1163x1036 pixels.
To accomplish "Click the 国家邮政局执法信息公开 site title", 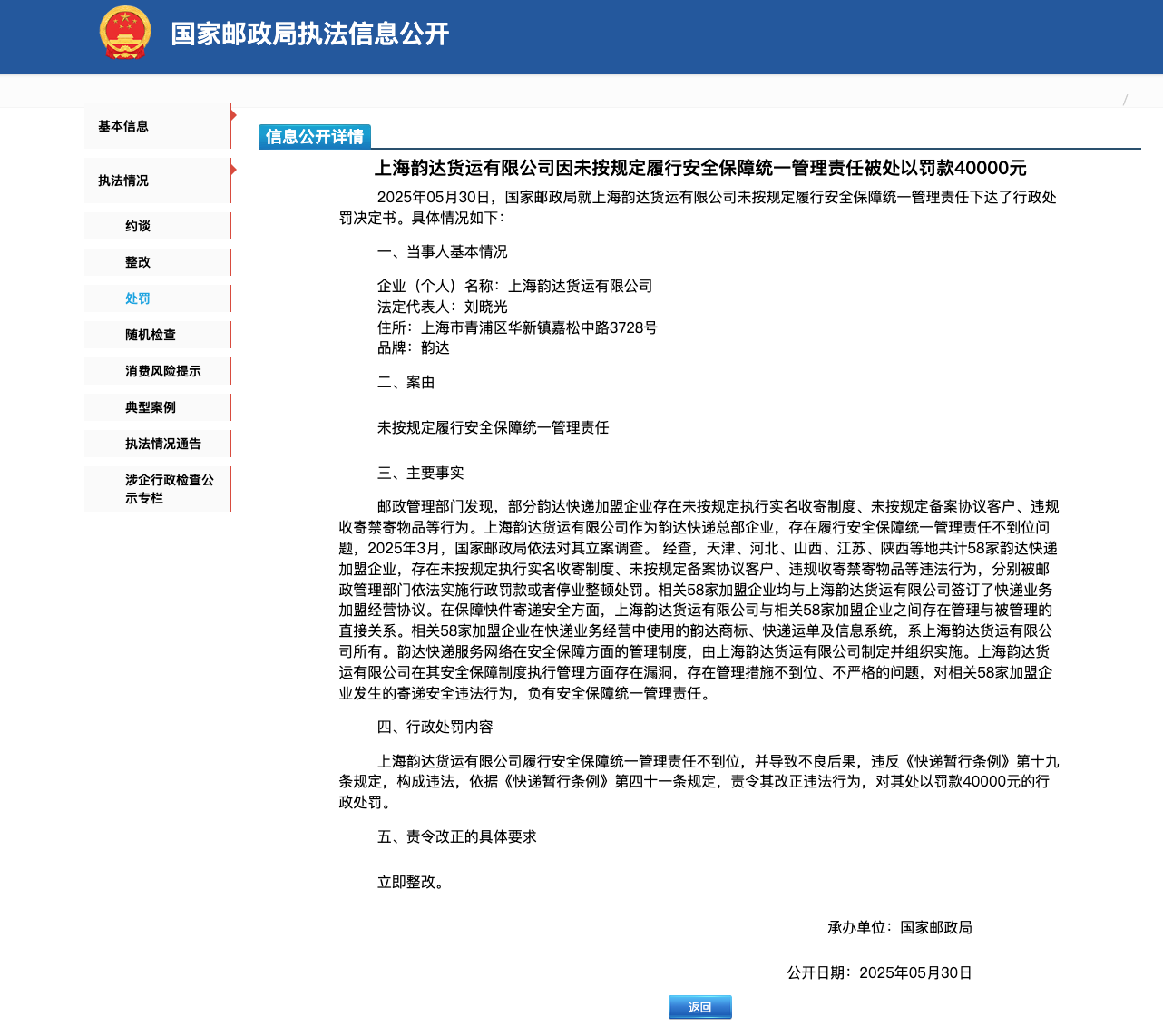I will [x=310, y=34].
